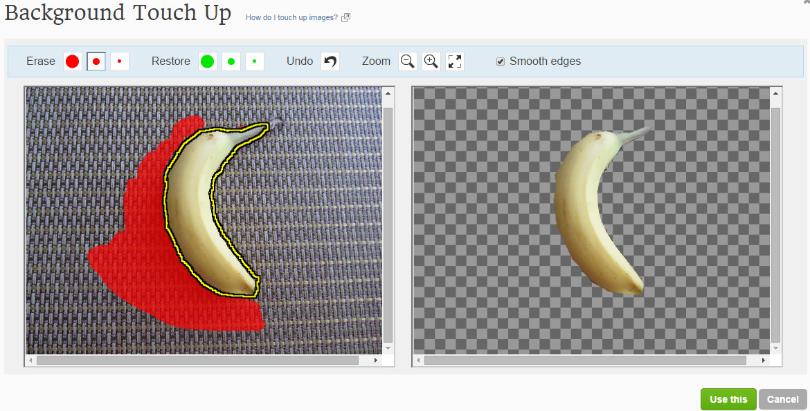Undo the last touch up stroke

330,61
